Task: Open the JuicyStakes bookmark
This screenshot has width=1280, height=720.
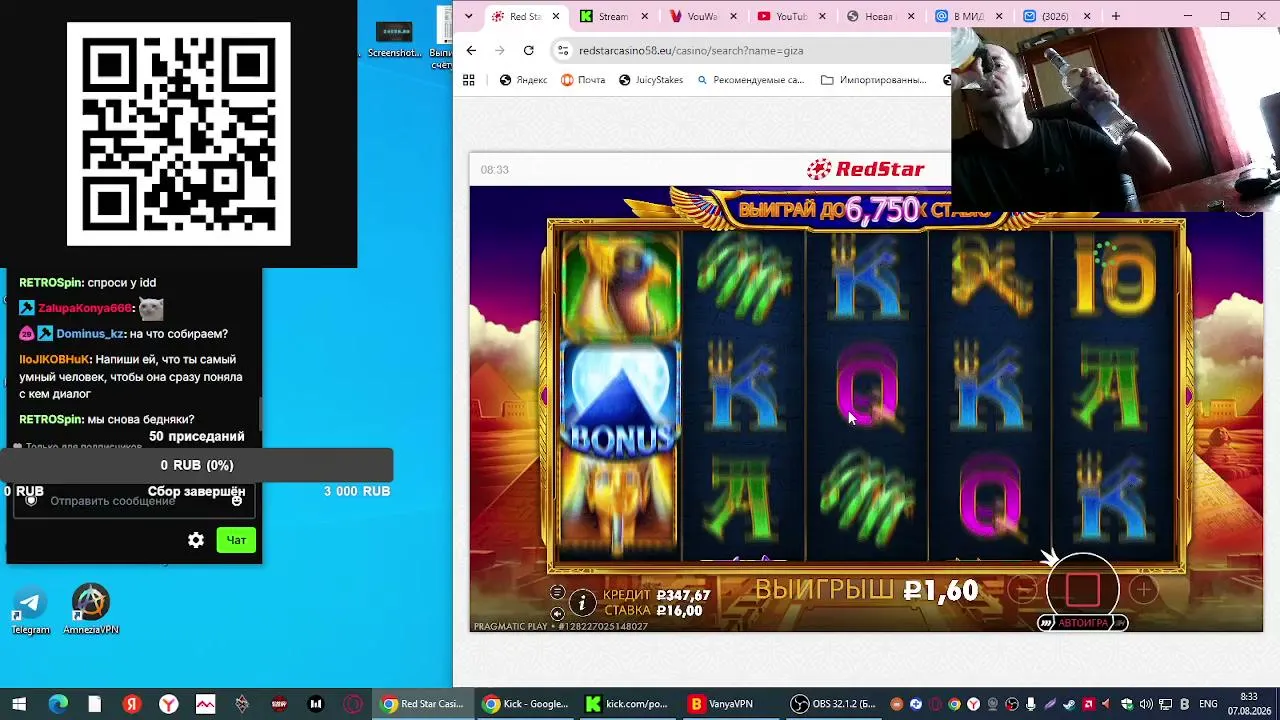Action: point(651,80)
